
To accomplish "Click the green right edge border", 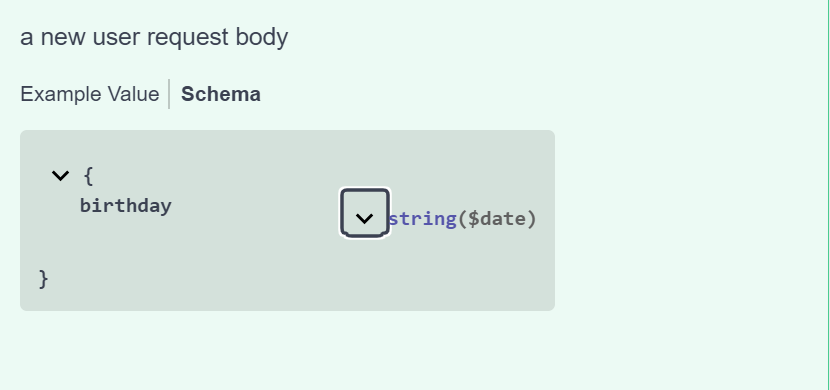I will [x=828, y=195].
